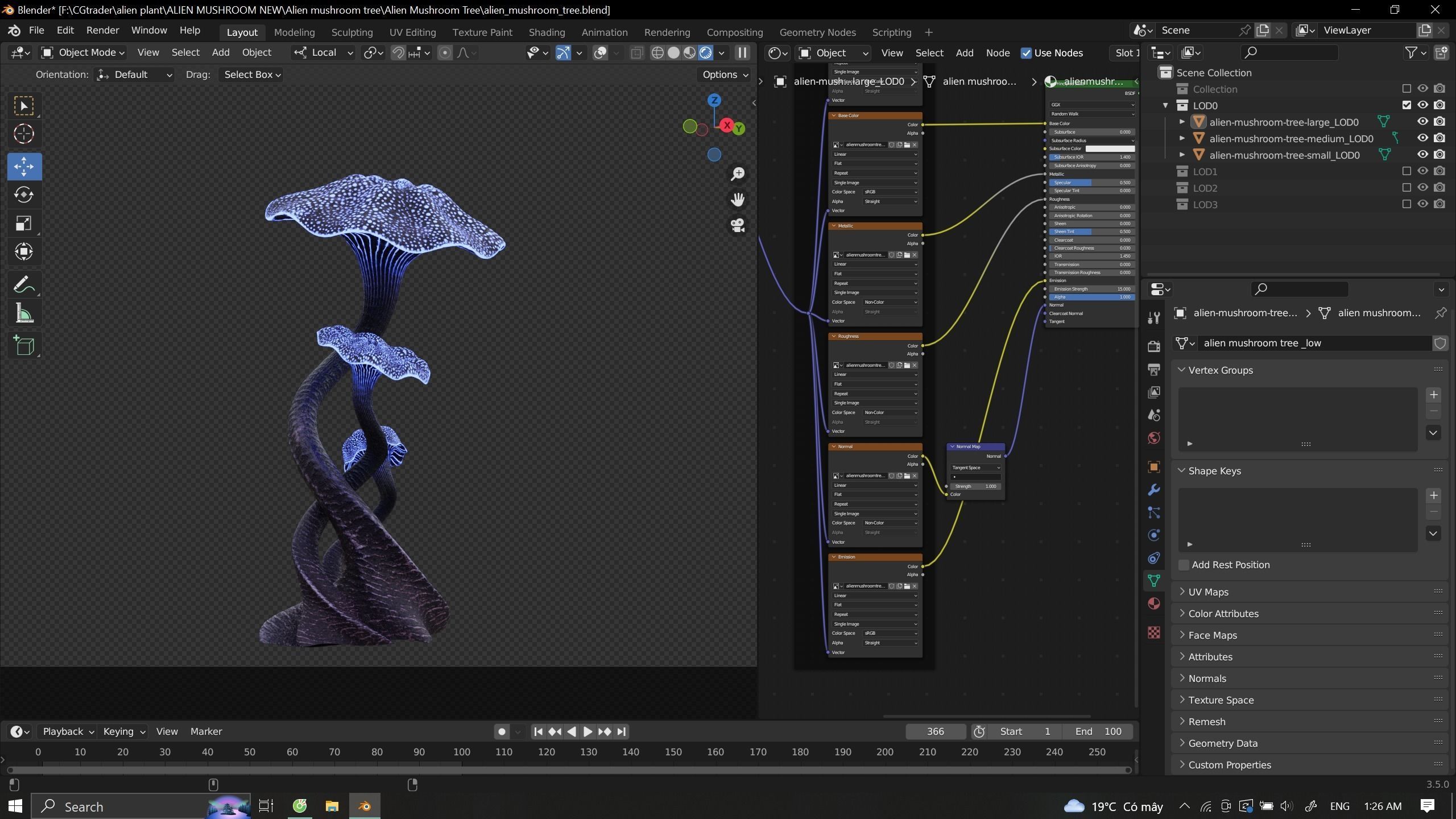Image resolution: width=1456 pixels, height=819 pixels.
Task: Open the Render menu
Action: point(102,30)
